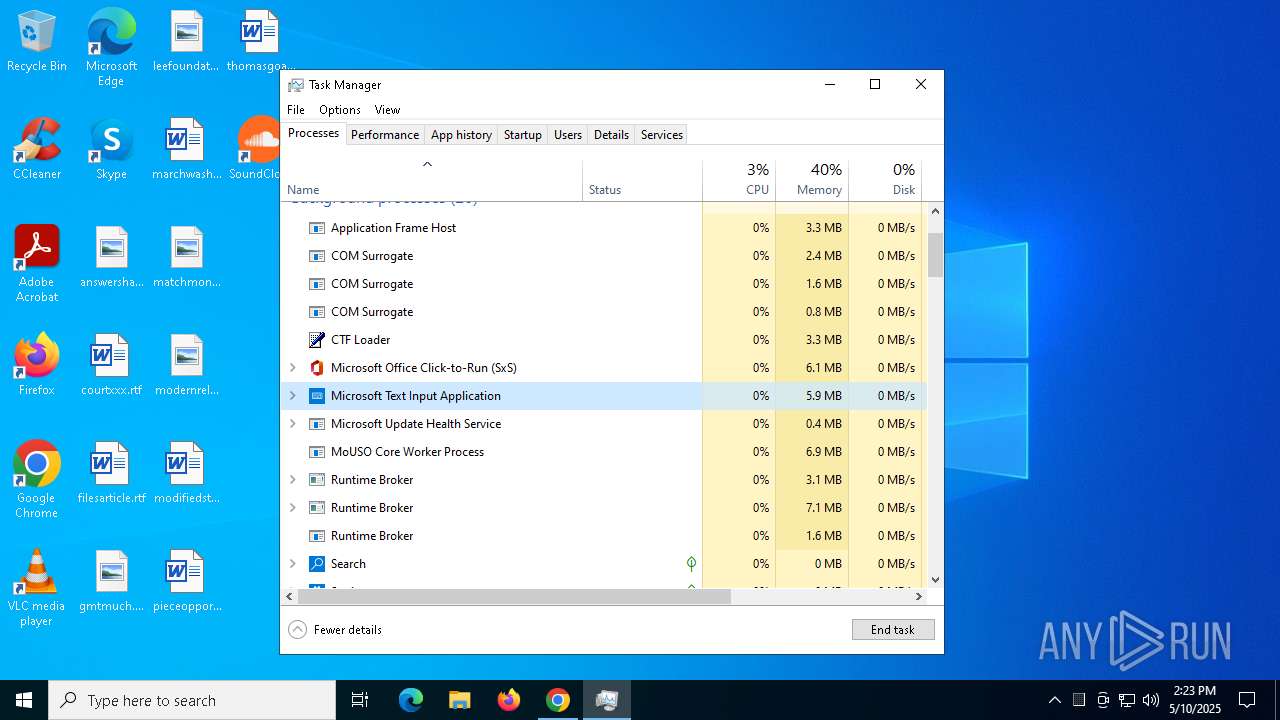The height and width of the screenshot is (720, 1280).
Task: Click the 6.9 MB memory cell
Action: [812, 452]
